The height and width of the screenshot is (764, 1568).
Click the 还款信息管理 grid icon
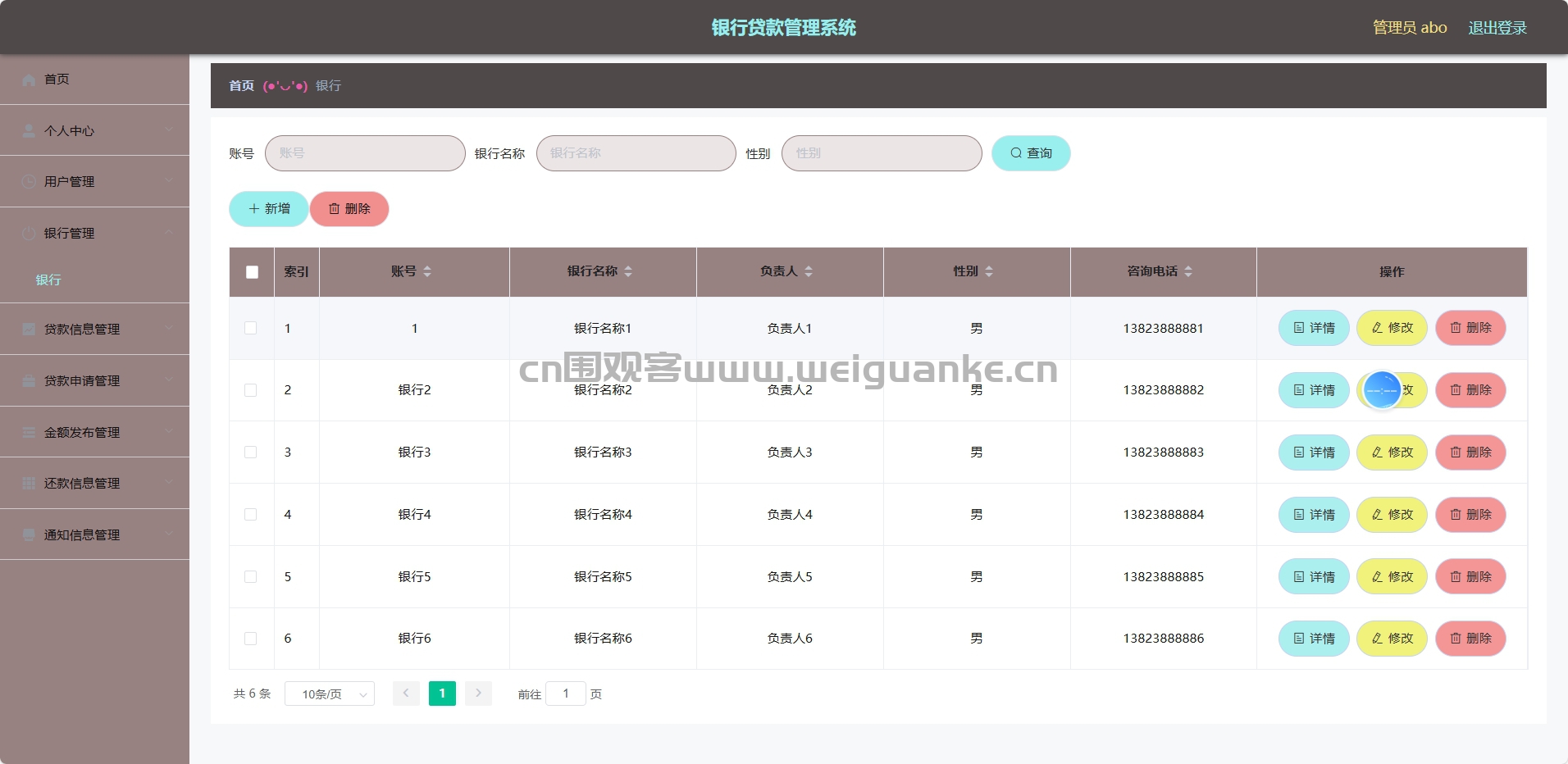[x=29, y=483]
